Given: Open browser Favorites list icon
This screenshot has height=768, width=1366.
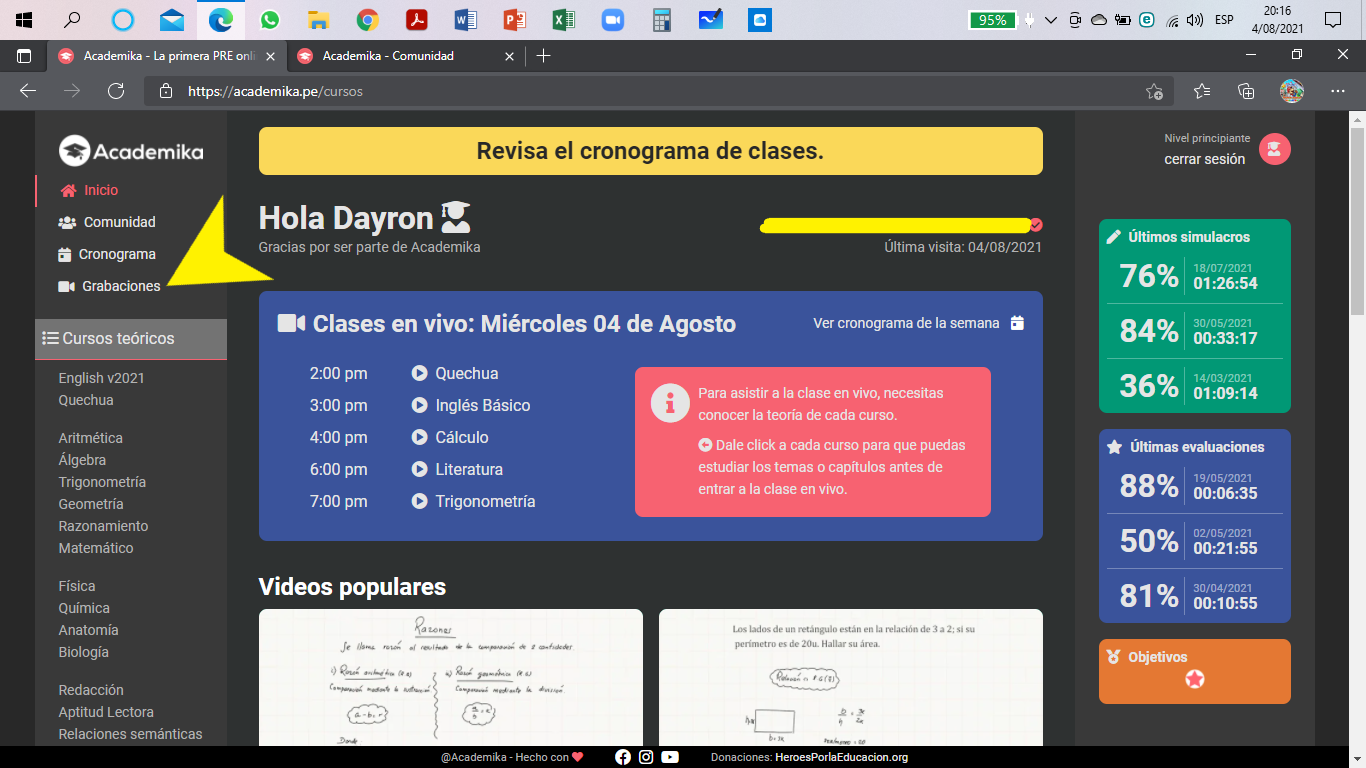Looking at the screenshot, I should point(1202,91).
